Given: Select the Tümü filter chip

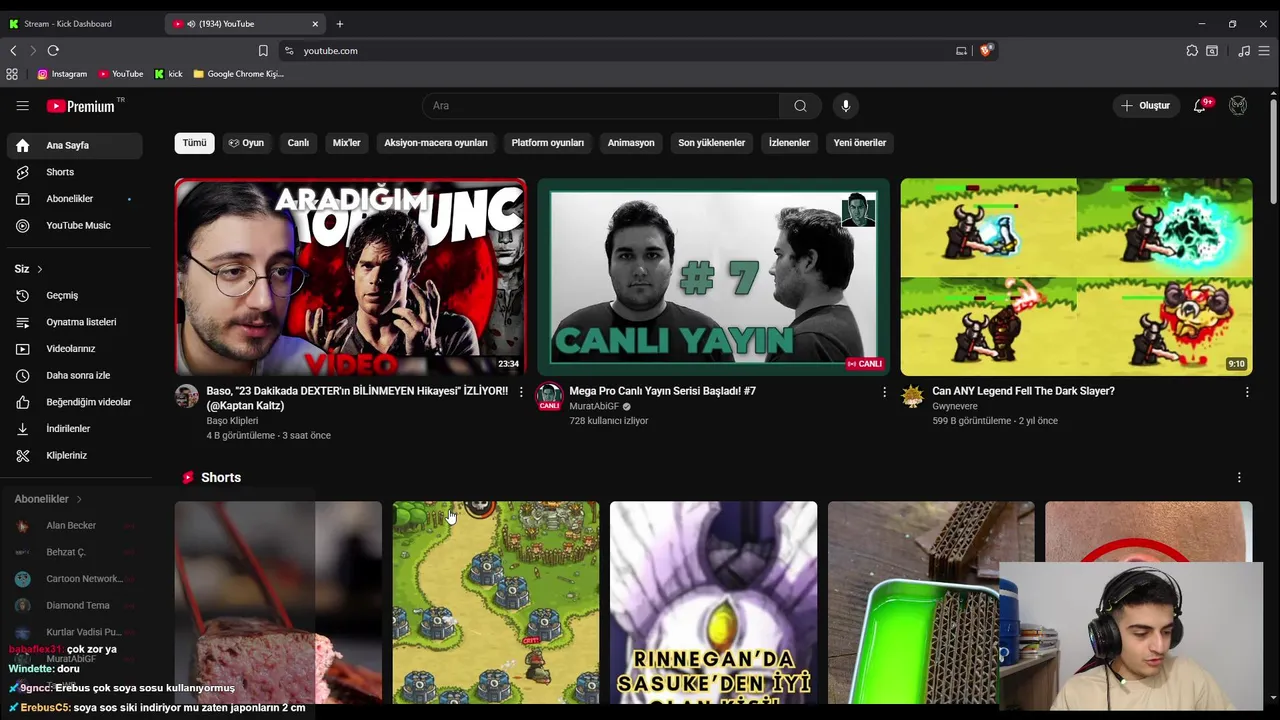Looking at the screenshot, I should coord(194,143).
